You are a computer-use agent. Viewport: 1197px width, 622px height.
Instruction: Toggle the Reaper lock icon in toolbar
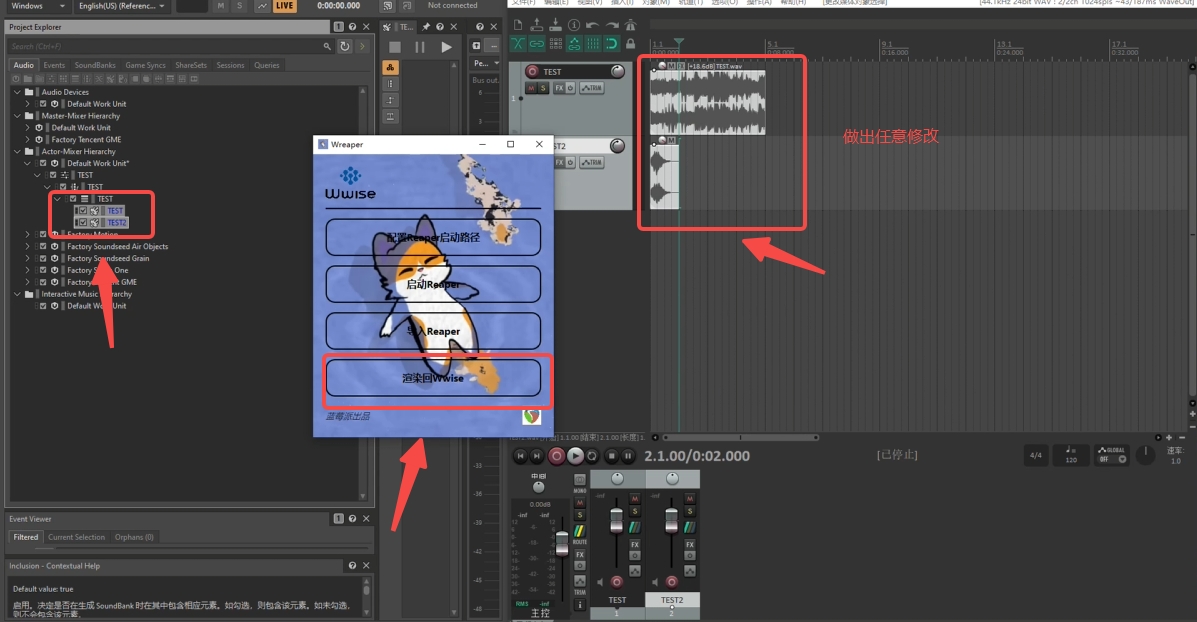(x=630, y=44)
